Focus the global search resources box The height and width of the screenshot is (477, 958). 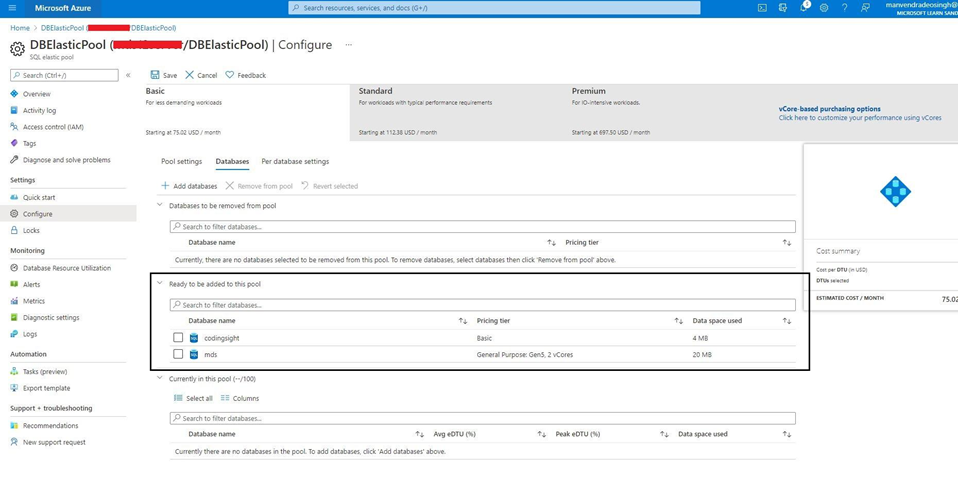[494, 8]
